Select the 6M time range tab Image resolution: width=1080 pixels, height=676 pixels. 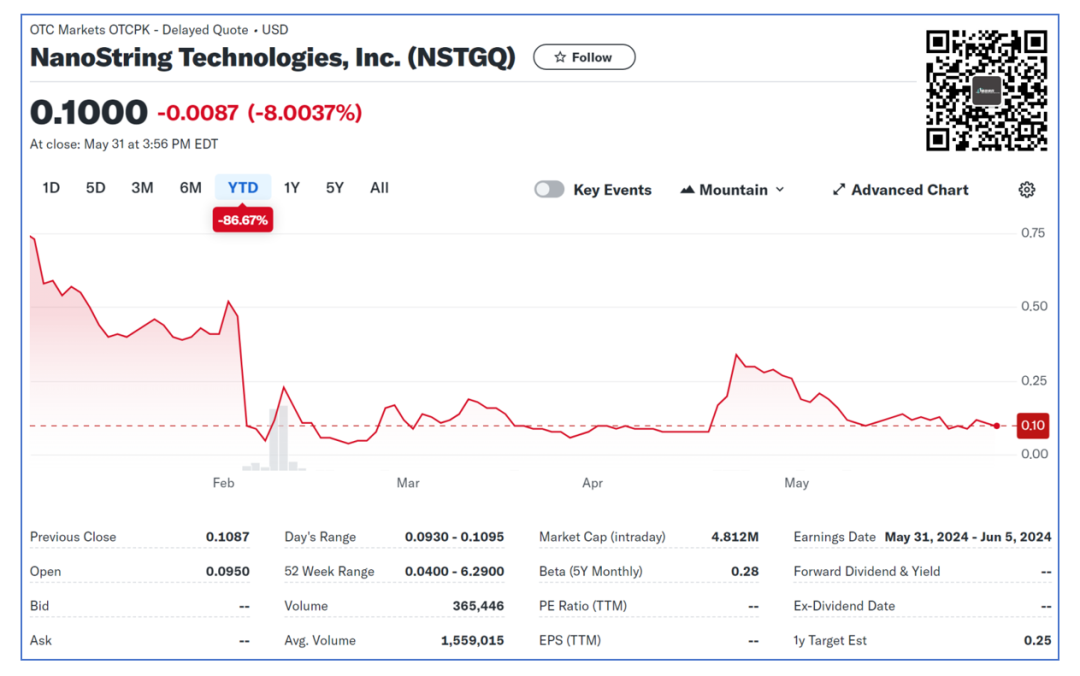pos(191,187)
